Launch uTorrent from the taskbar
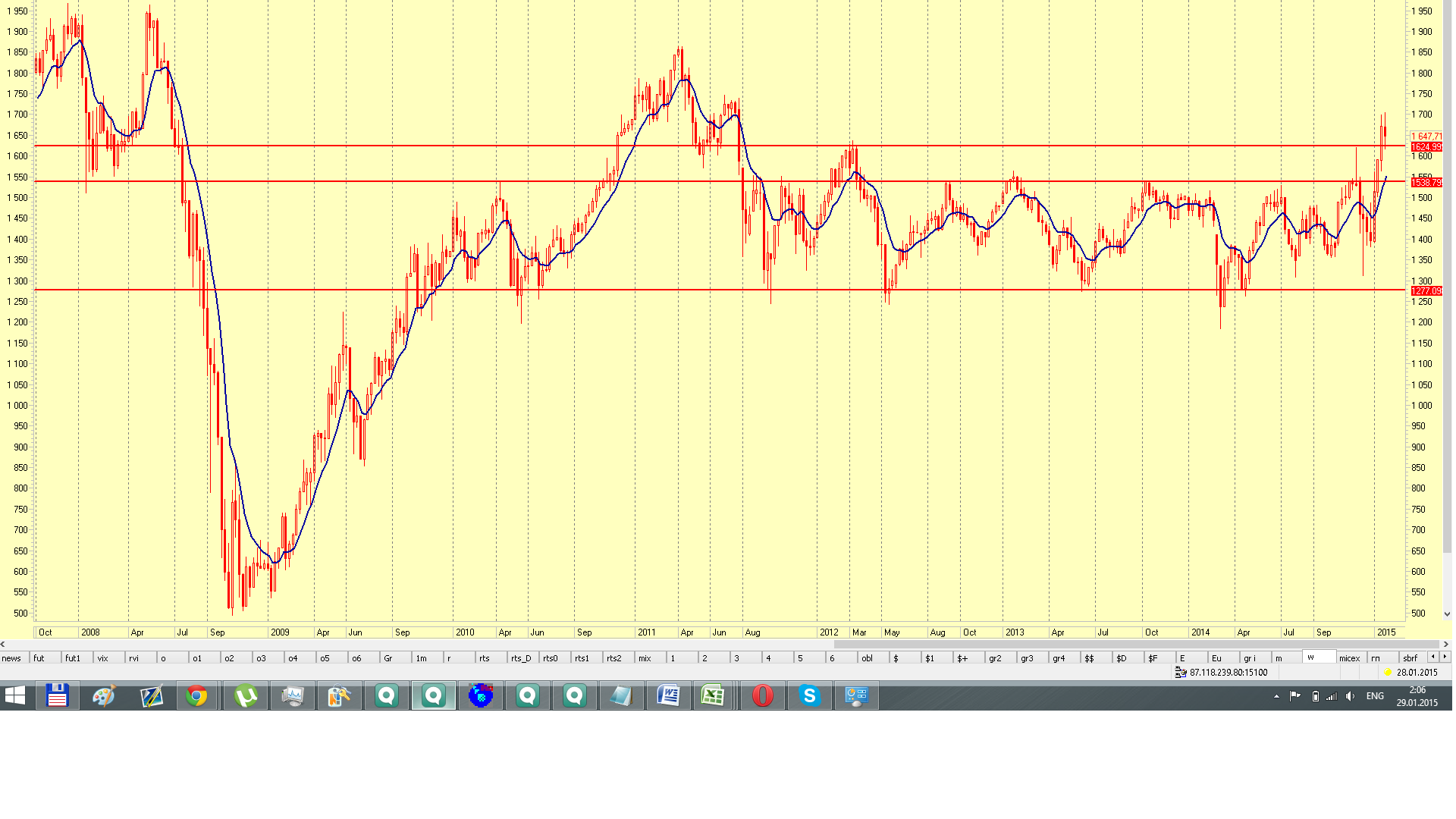Screen dimensions: 1456x819 [x=246, y=695]
